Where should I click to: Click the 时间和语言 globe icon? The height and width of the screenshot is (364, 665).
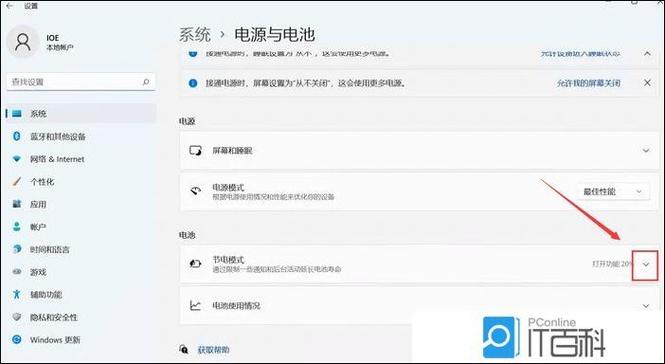[17, 249]
